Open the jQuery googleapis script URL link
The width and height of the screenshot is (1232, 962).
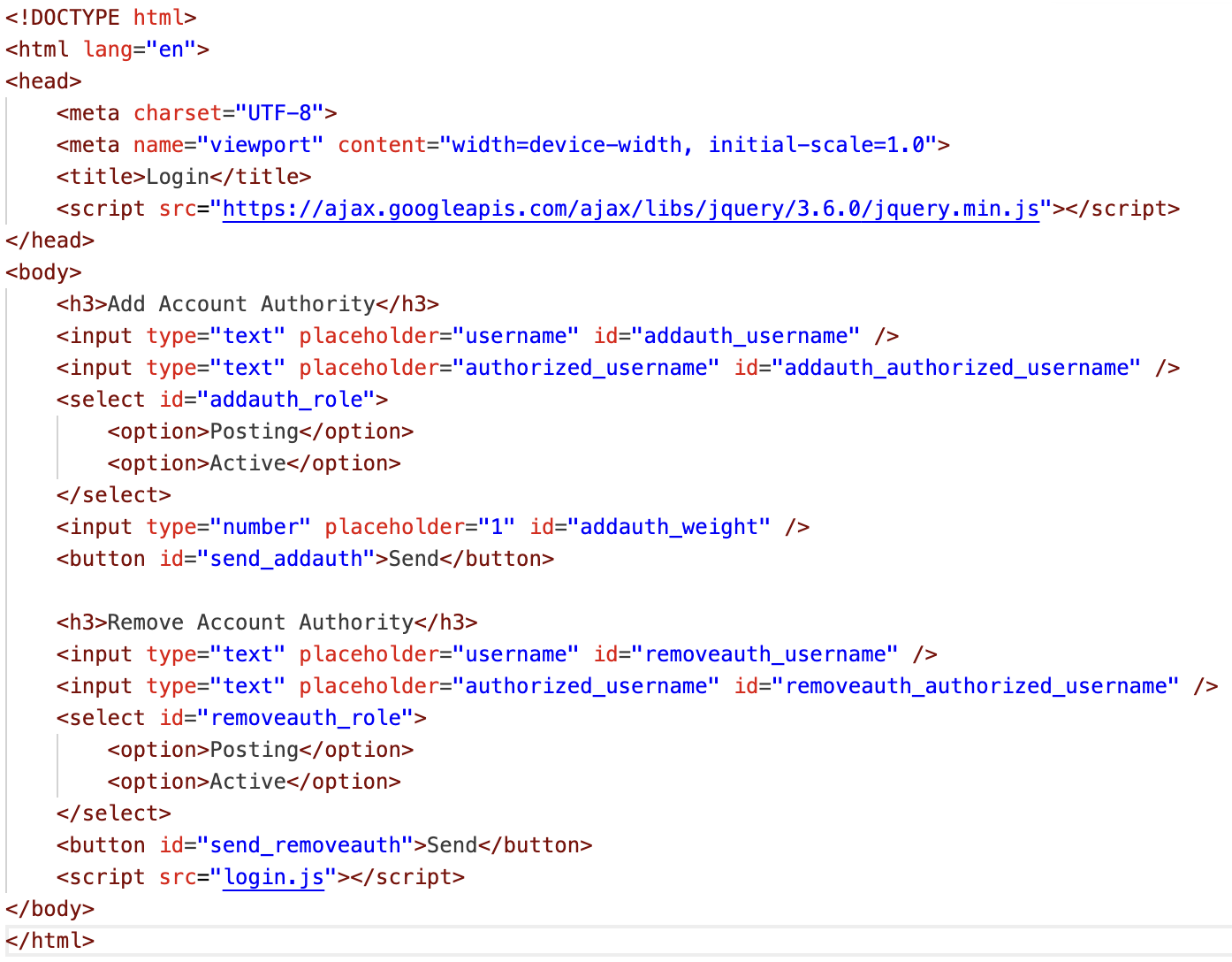(x=631, y=209)
